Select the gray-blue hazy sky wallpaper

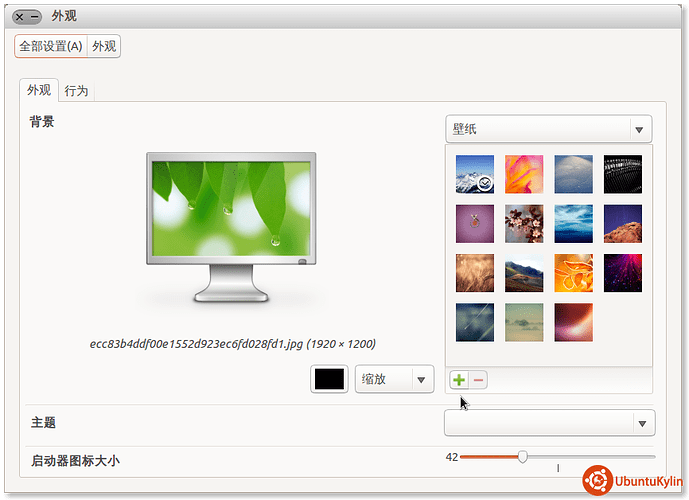coord(573,174)
